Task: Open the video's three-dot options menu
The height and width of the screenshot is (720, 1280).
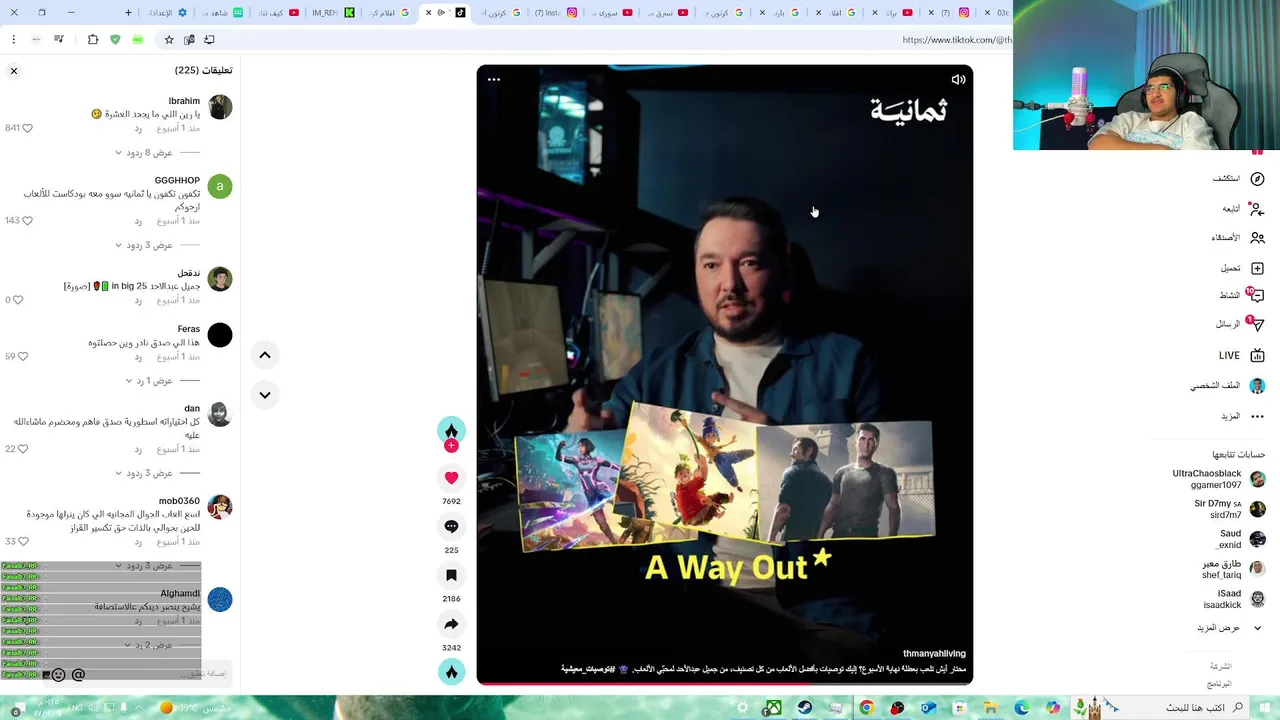Action: (x=493, y=79)
